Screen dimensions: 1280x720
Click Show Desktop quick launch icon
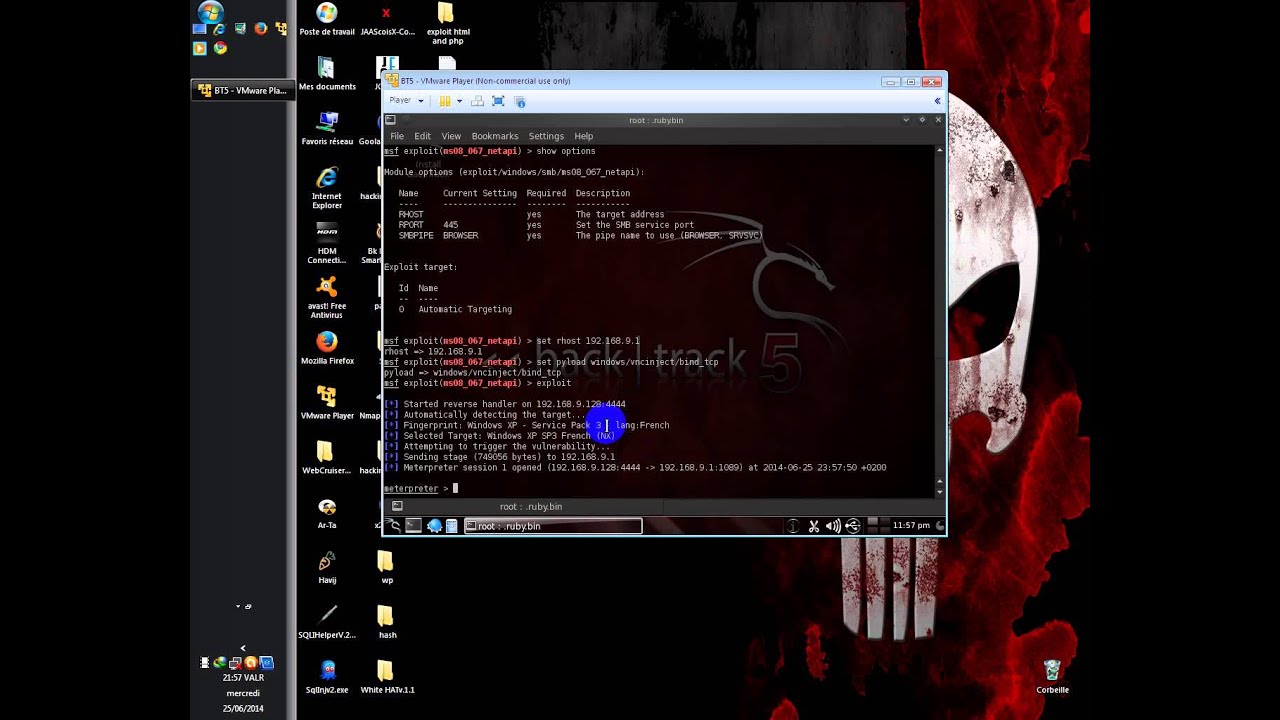199,29
